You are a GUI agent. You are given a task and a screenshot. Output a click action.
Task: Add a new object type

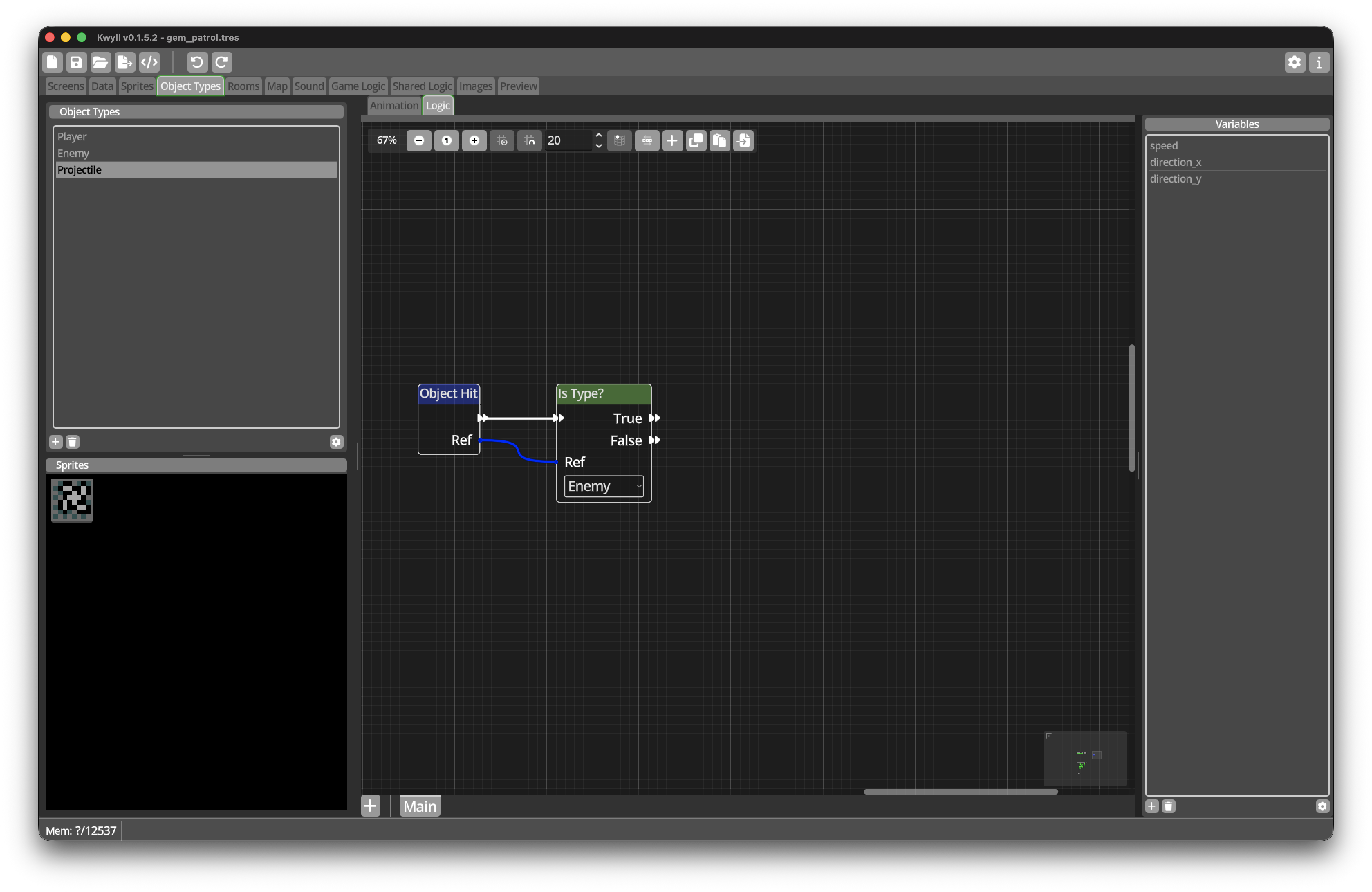click(56, 442)
